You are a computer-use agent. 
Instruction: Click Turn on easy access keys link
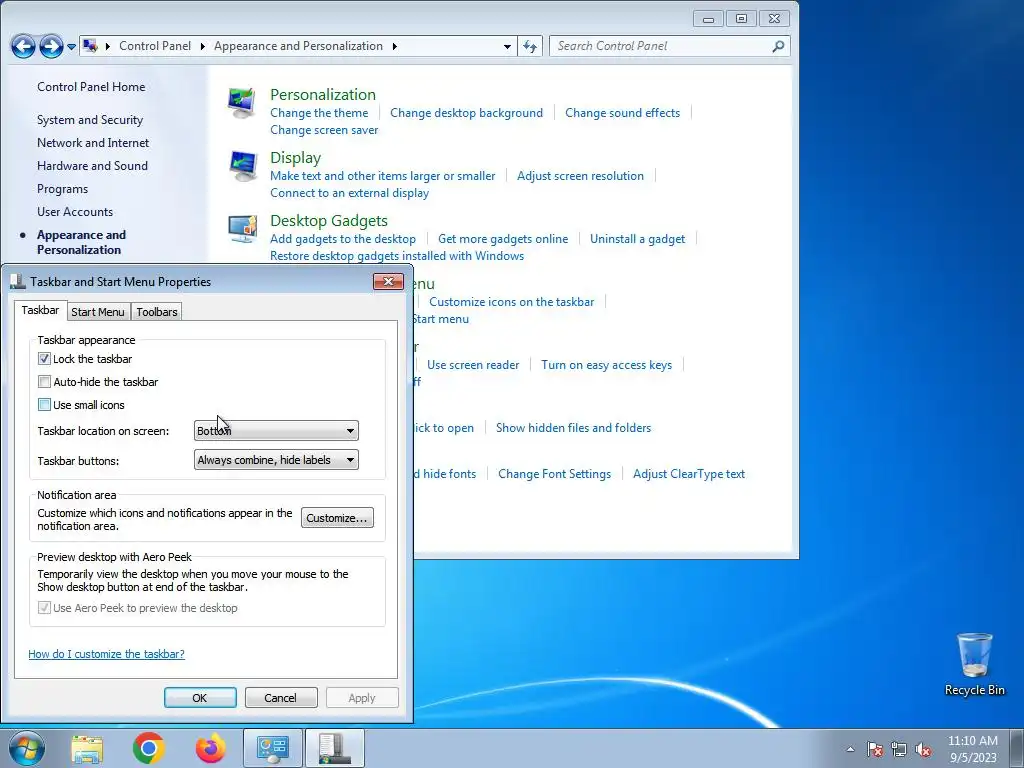click(x=606, y=364)
